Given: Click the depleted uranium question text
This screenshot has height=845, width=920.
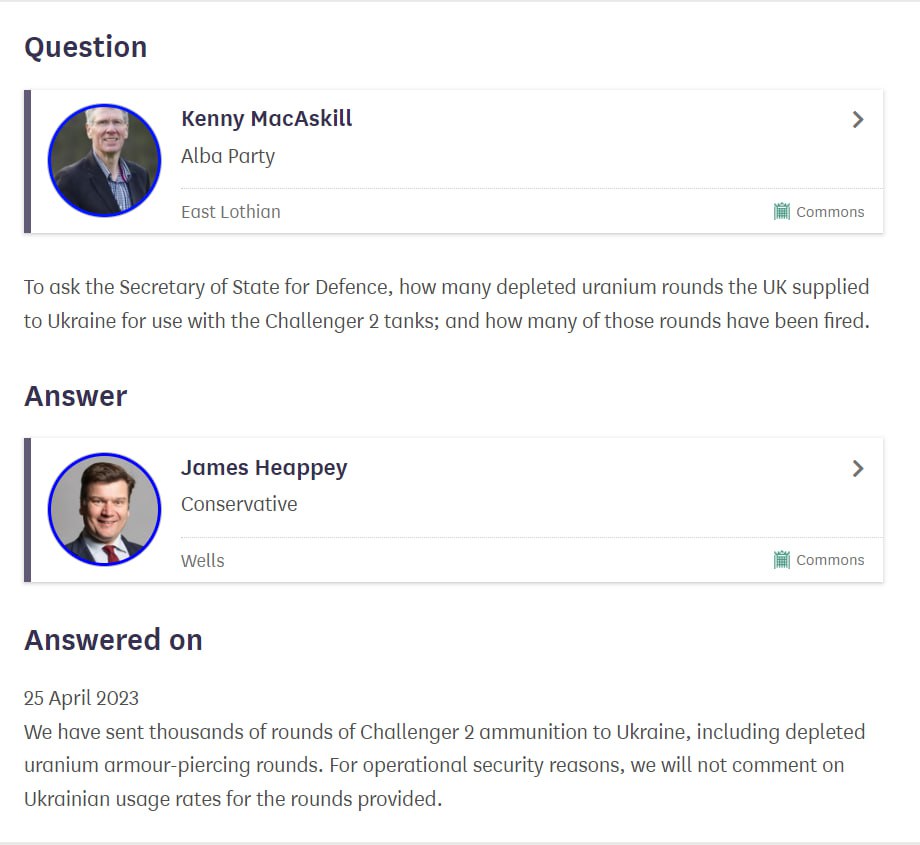Looking at the screenshot, I should (x=446, y=304).
